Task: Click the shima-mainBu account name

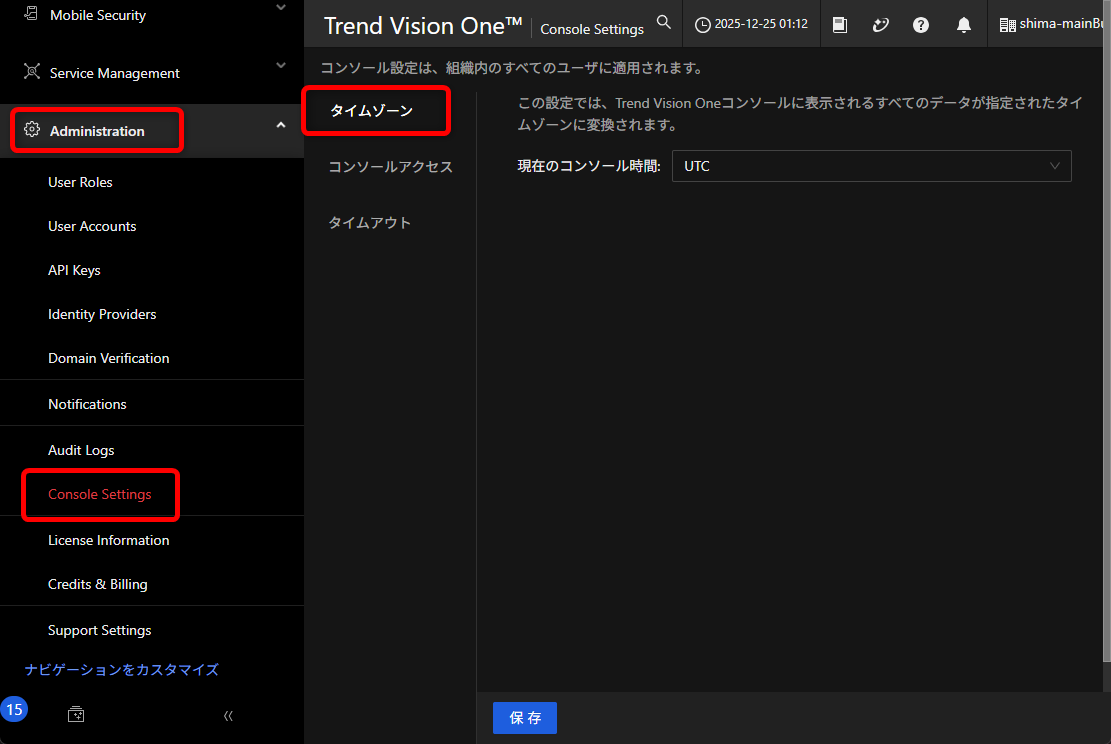Action: coord(1061,23)
